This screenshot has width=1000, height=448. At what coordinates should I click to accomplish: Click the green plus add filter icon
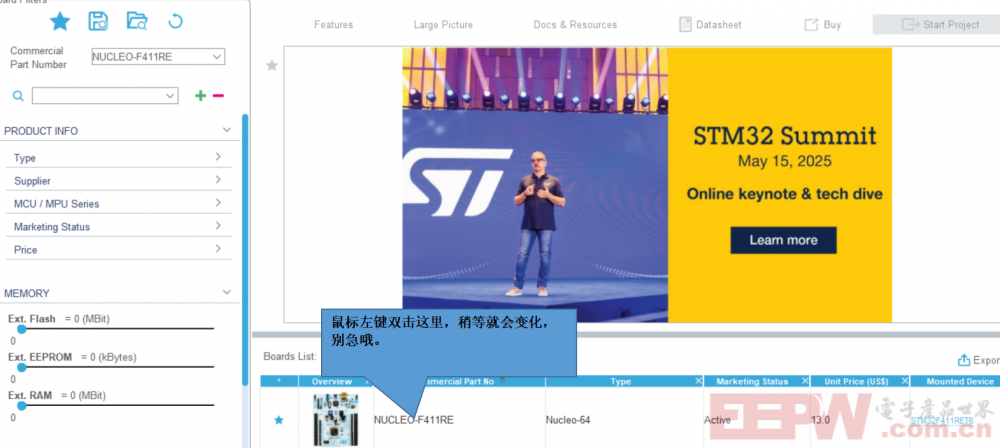click(200, 96)
